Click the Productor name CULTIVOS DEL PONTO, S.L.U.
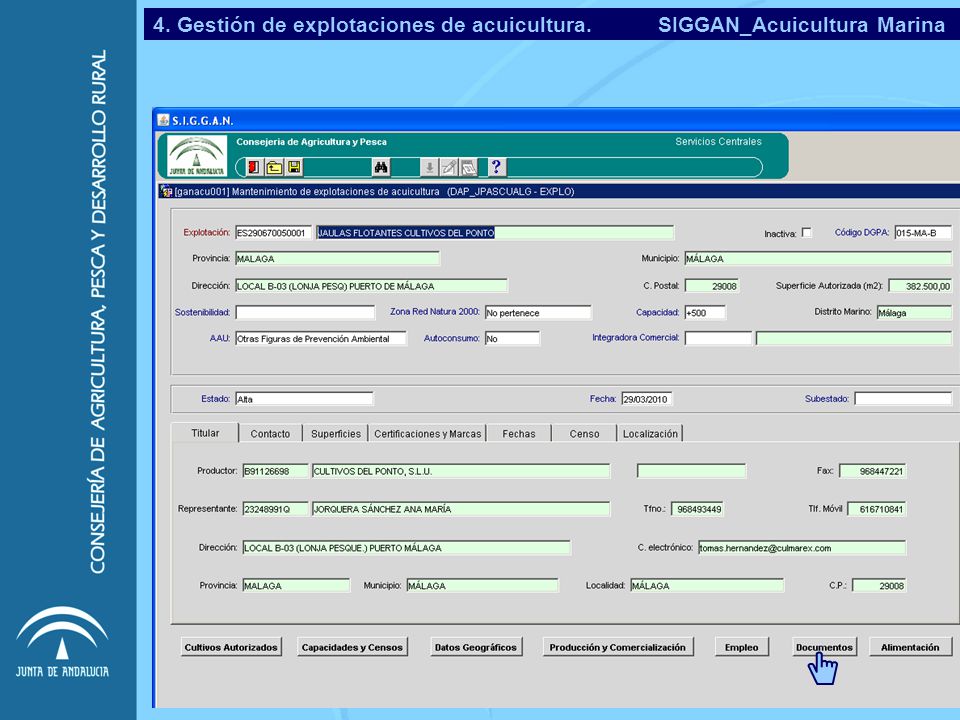Viewport: 960px width, 720px height. click(461, 471)
